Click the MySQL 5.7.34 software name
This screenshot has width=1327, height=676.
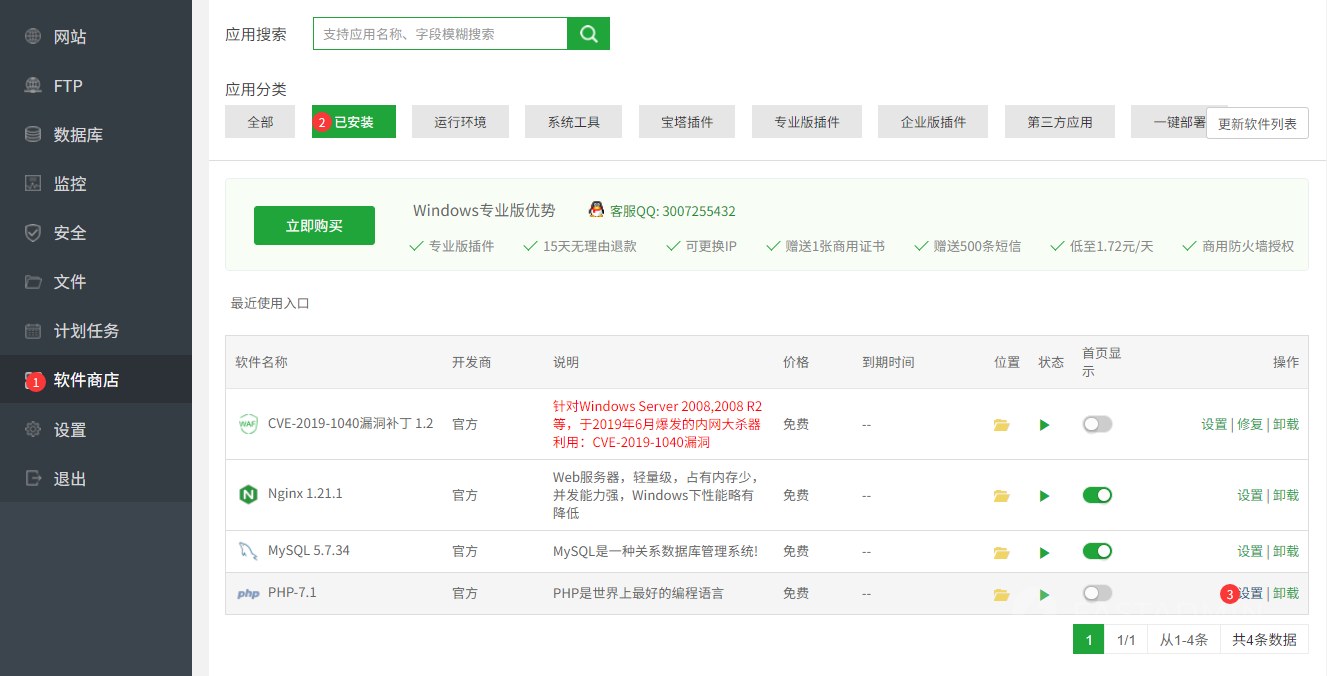point(309,551)
